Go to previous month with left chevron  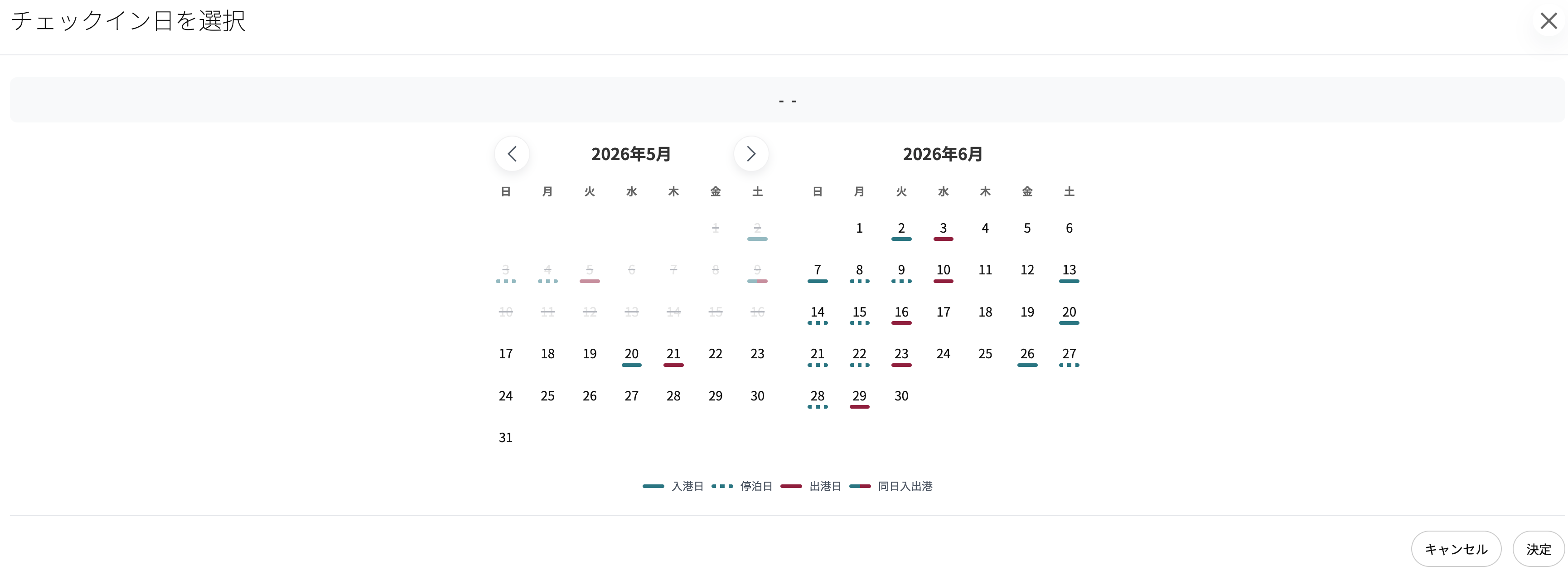(512, 154)
